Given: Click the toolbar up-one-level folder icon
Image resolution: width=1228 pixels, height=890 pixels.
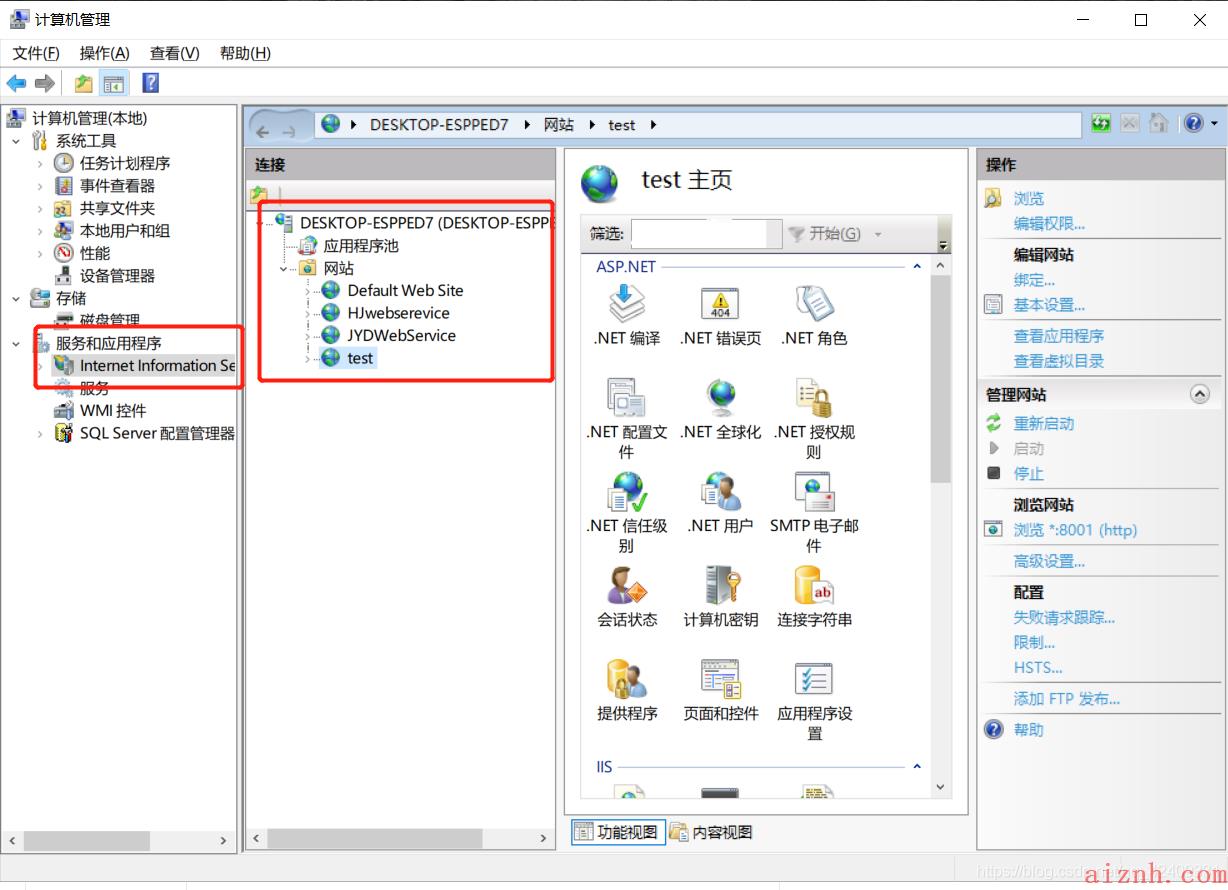Looking at the screenshot, I should click(84, 83).
